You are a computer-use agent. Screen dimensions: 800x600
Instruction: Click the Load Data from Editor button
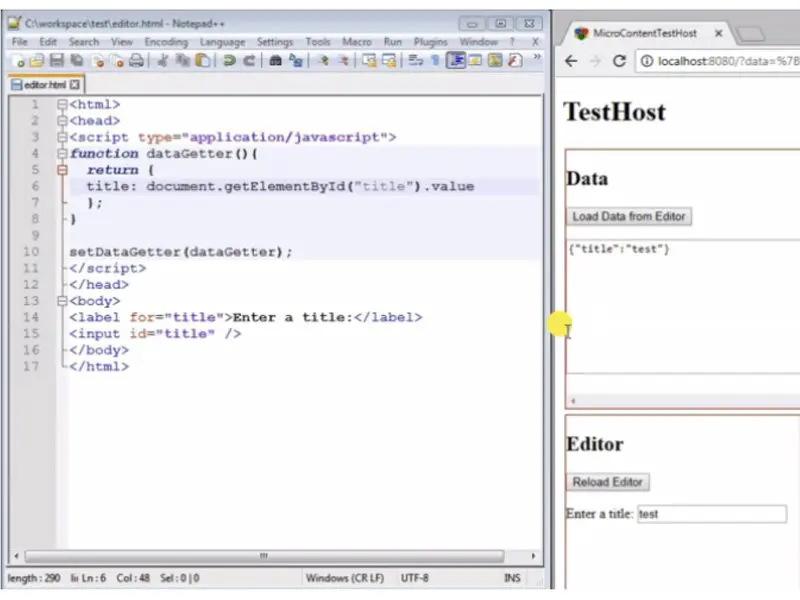pos(628,216)
